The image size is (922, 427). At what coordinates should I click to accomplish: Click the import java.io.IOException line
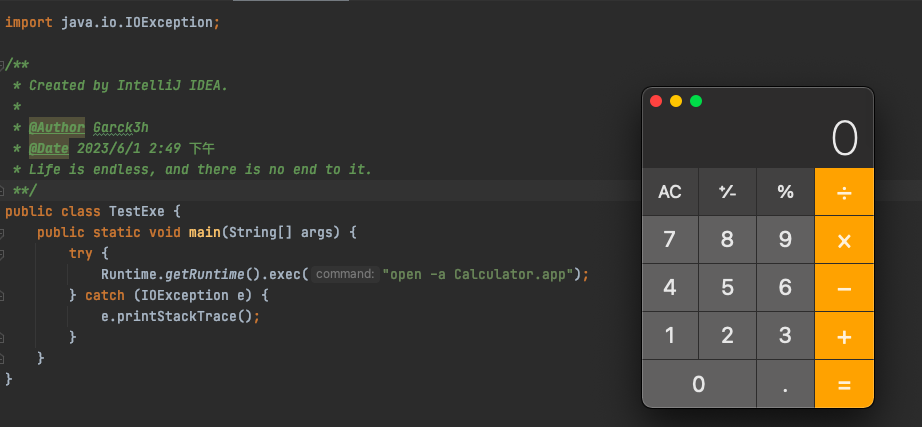point(112,22)
